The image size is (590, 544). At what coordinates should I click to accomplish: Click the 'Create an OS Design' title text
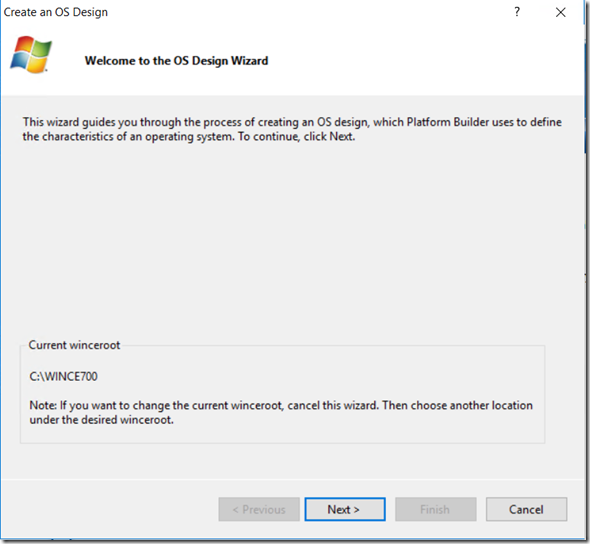tap(56, 12)
